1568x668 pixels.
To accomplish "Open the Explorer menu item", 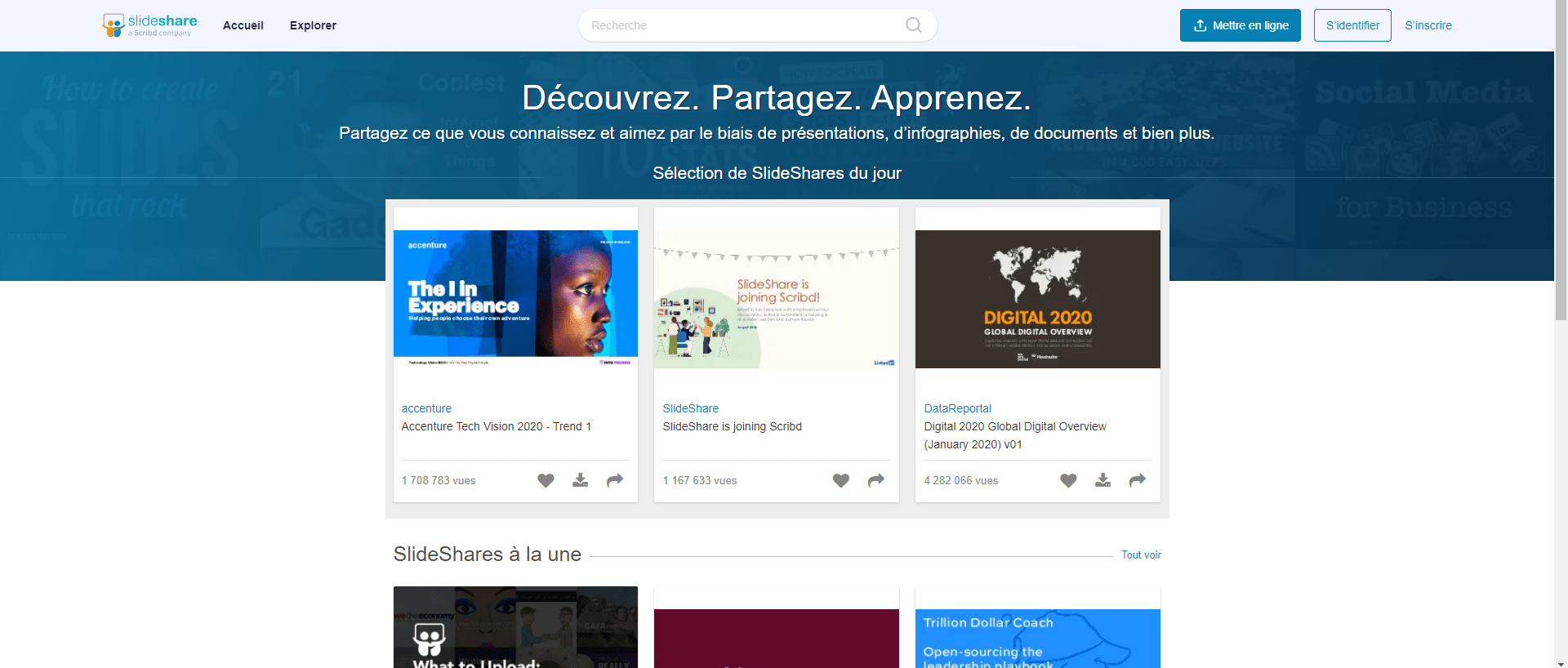I will tap(313, 25).
